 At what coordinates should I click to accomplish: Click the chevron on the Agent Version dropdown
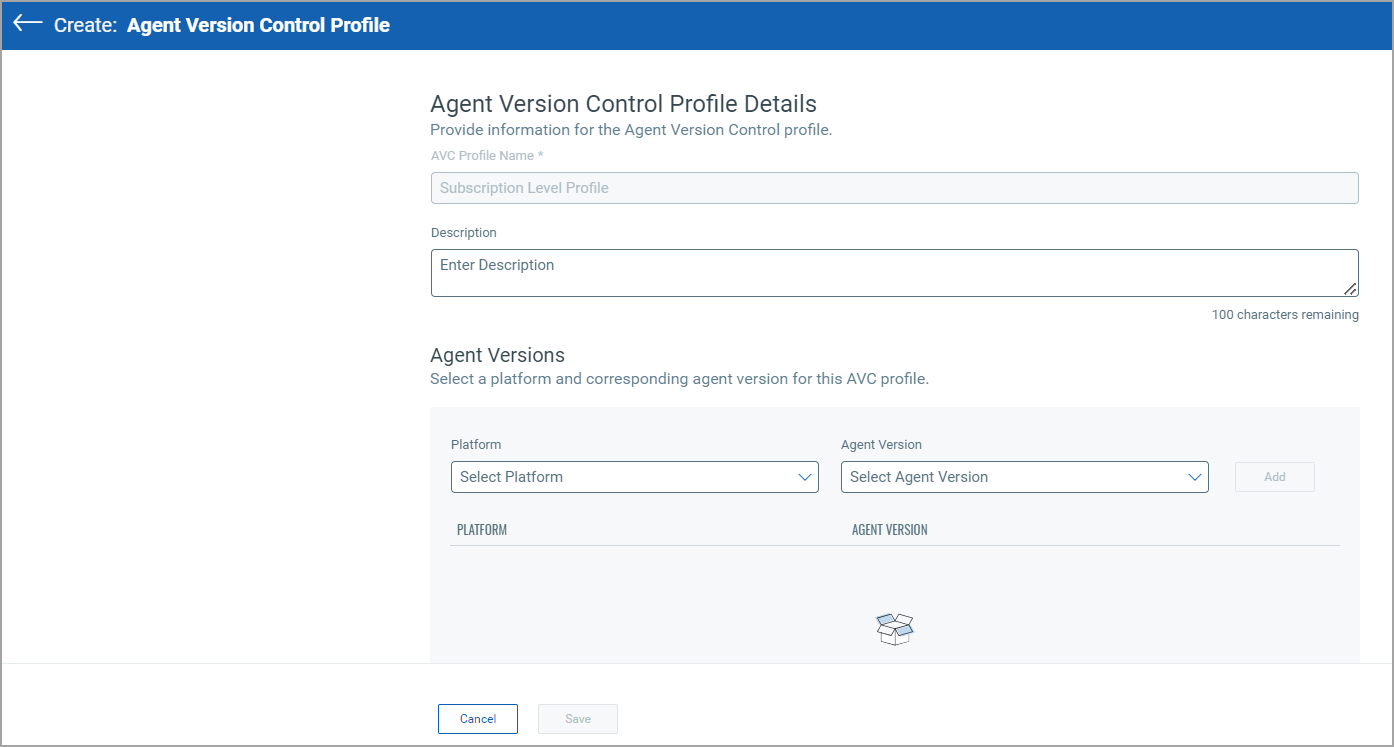click(x=1195, y=477)
